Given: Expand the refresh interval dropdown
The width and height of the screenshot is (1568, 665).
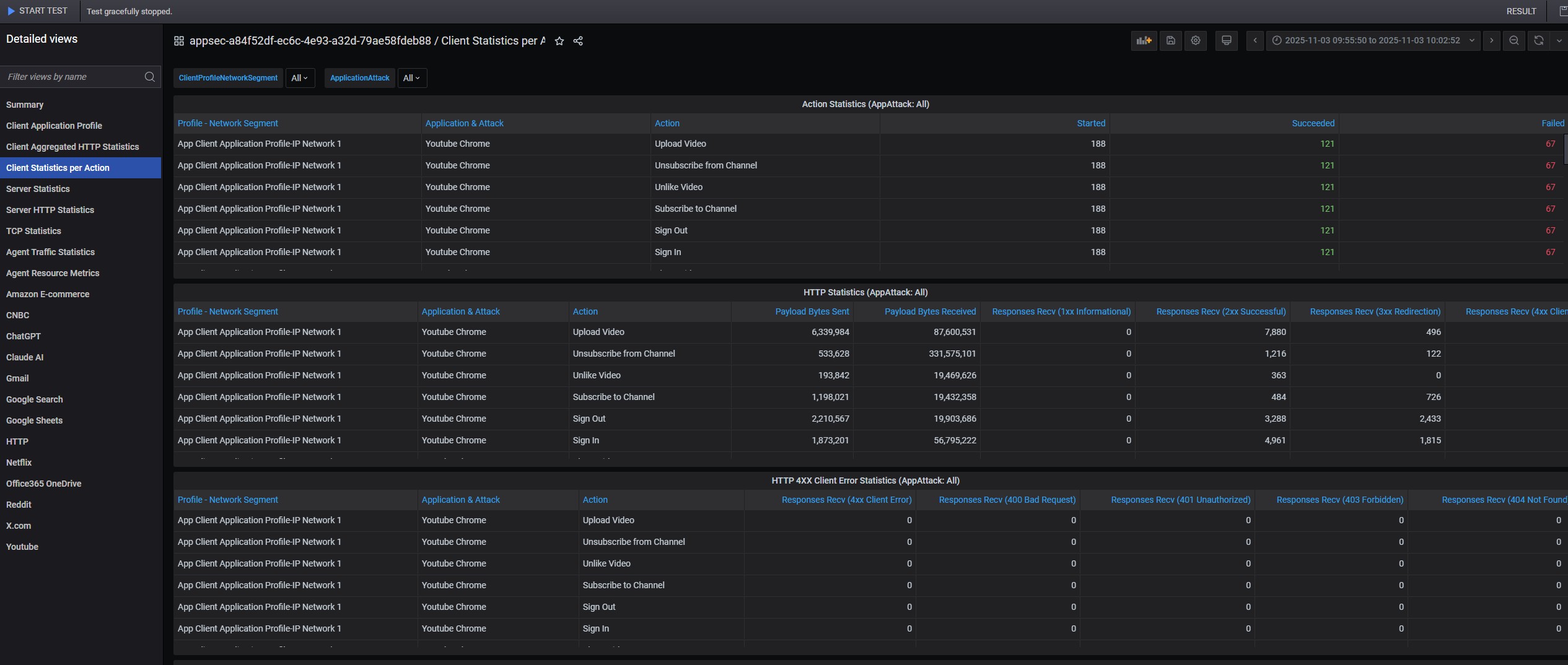Looking at the screenshot, I should pos(1559,41).
